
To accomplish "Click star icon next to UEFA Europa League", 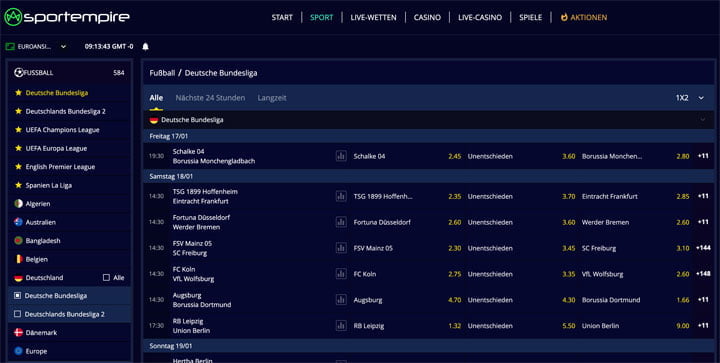I will click(x=18, y=148).
